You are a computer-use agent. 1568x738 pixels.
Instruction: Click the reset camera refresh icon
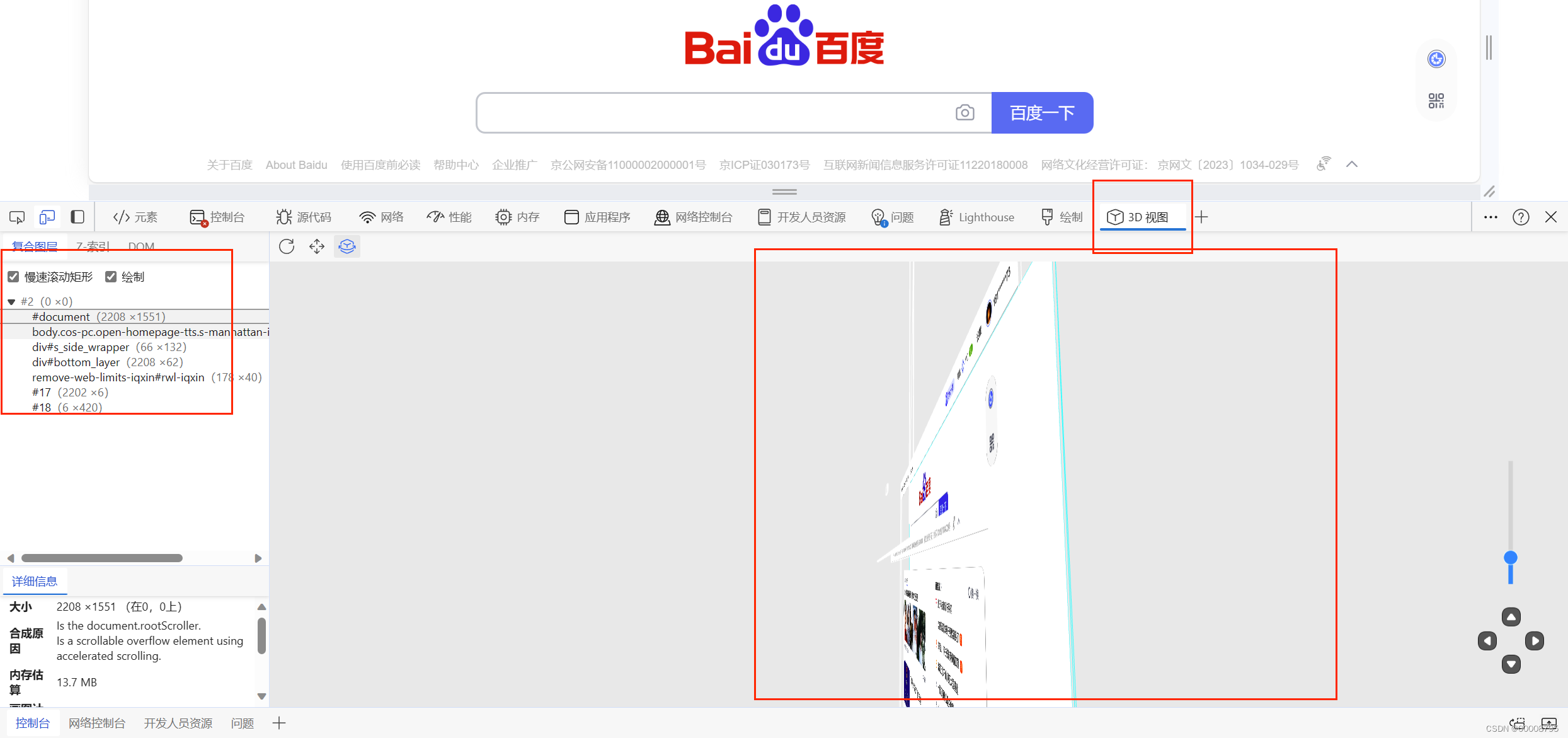point(287,246)
